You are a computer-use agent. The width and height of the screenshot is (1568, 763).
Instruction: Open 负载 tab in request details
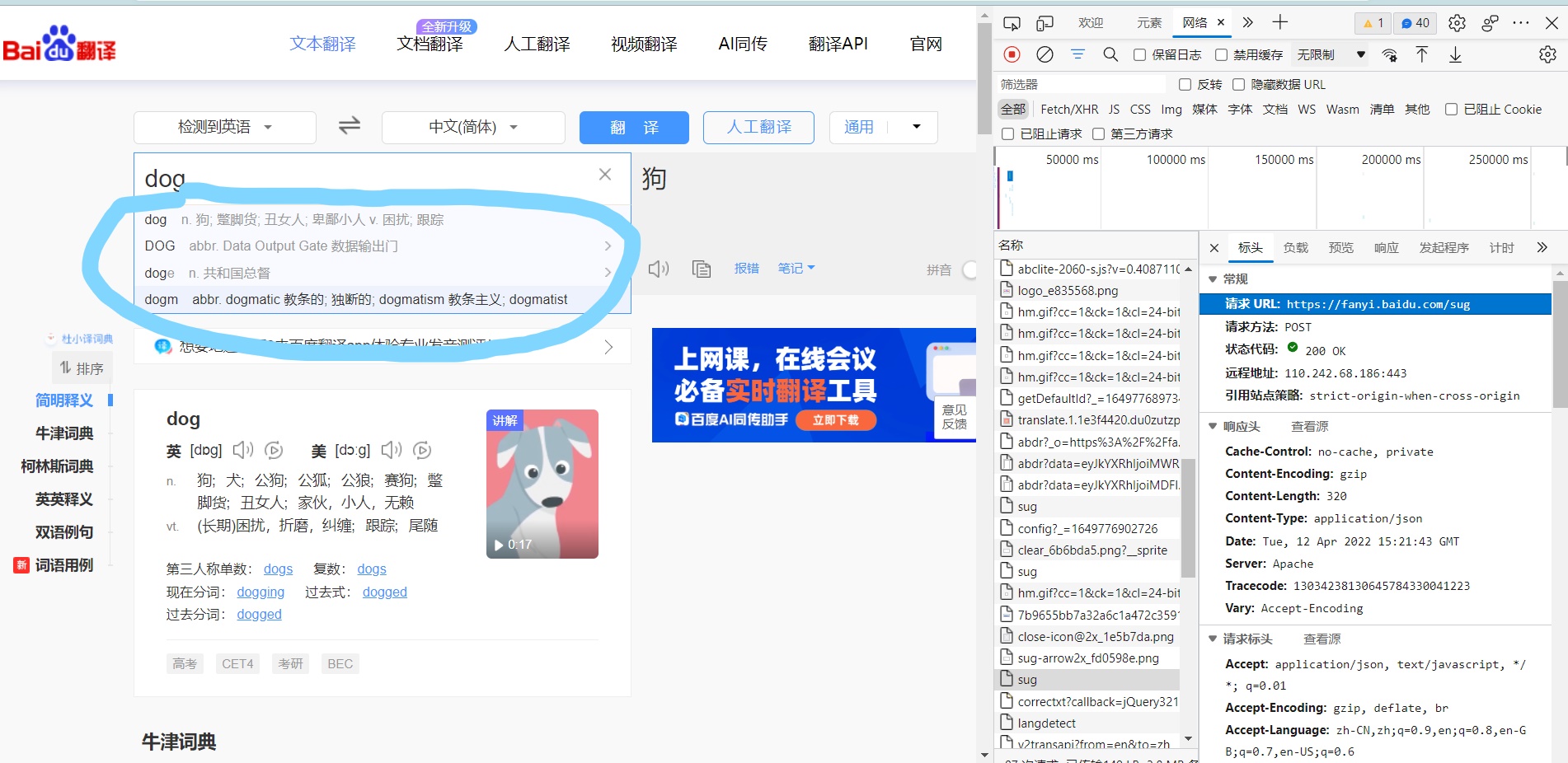coord(1295,247)
